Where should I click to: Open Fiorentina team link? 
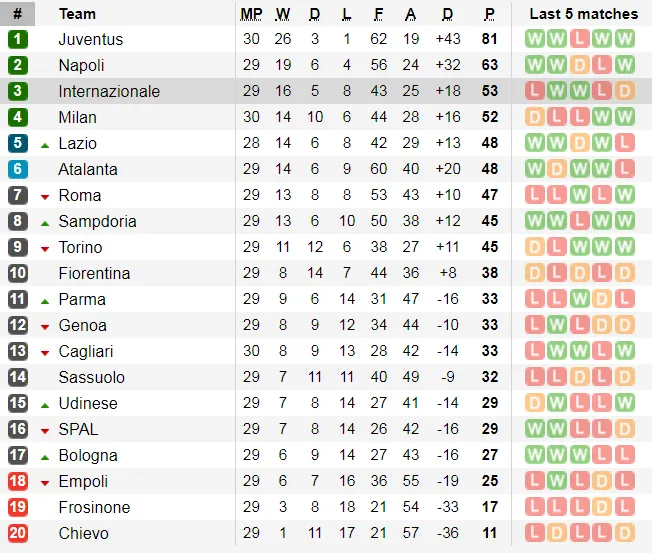pos(94,273)
